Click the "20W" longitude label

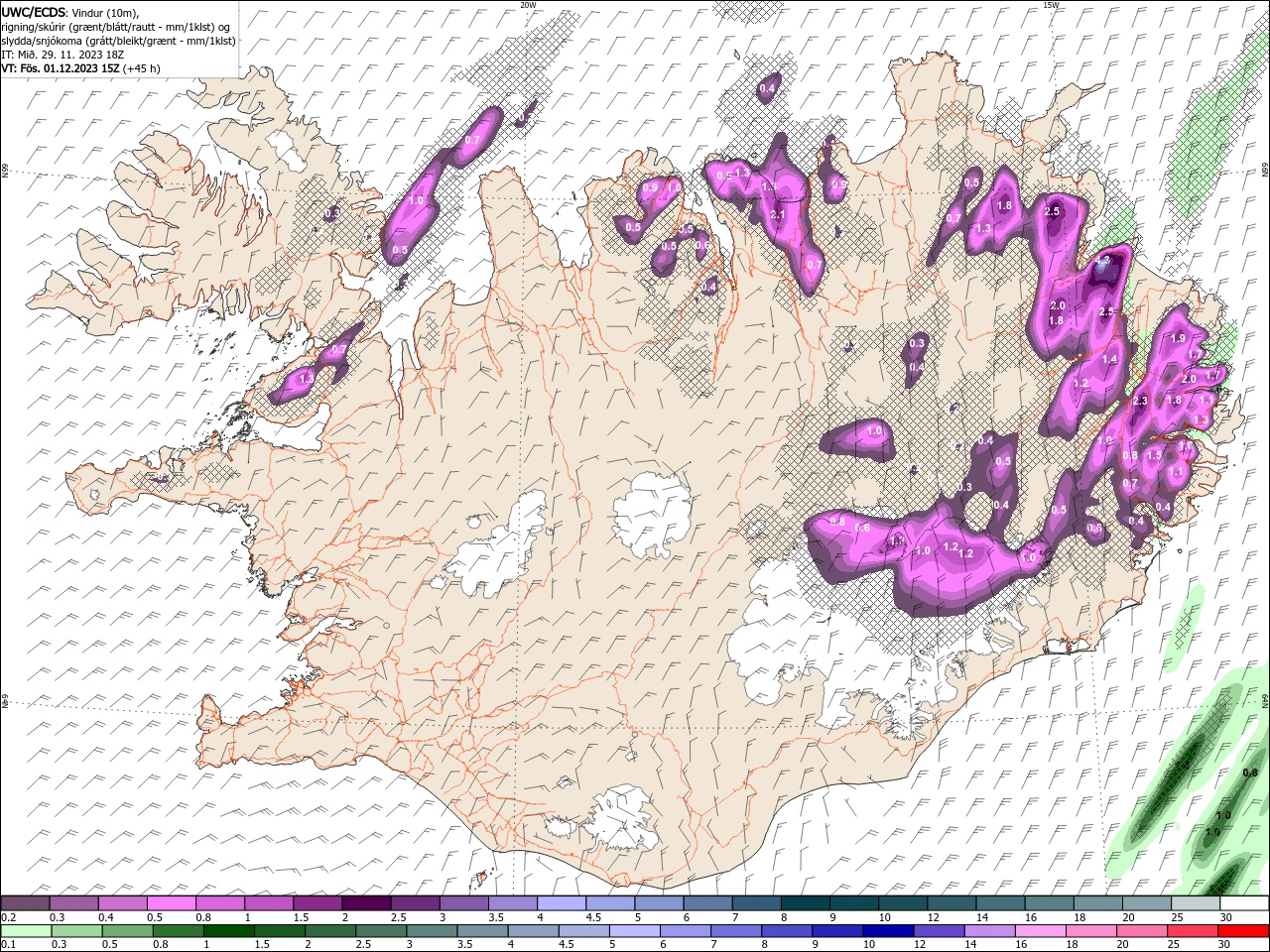click(x=528, y=5)
